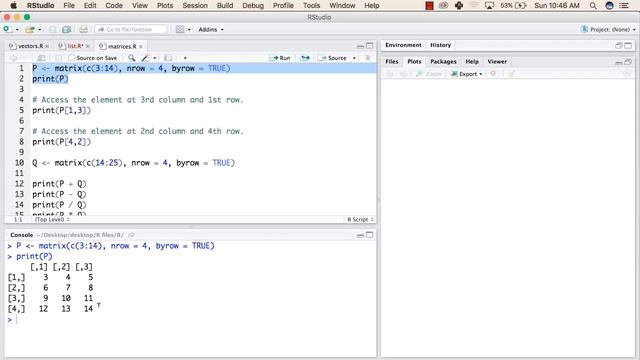Expand the panes layout dropdown arrow
Screen dimensions: 640x360
tap(189, 30)
